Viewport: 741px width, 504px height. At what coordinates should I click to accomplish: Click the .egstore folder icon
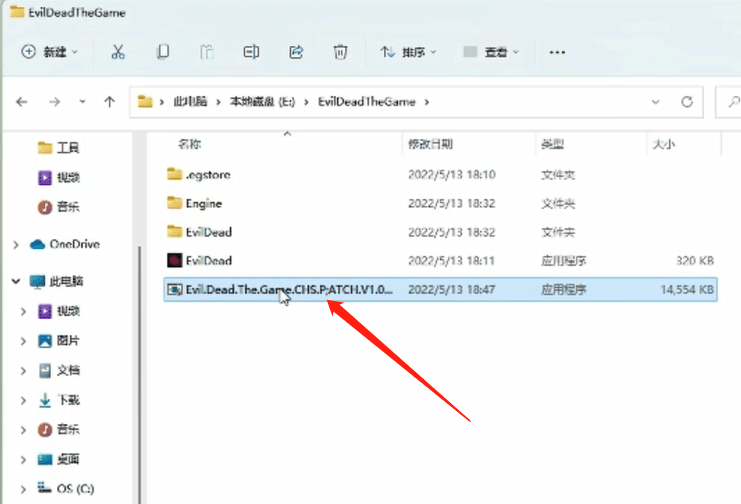tap(174, 174)
